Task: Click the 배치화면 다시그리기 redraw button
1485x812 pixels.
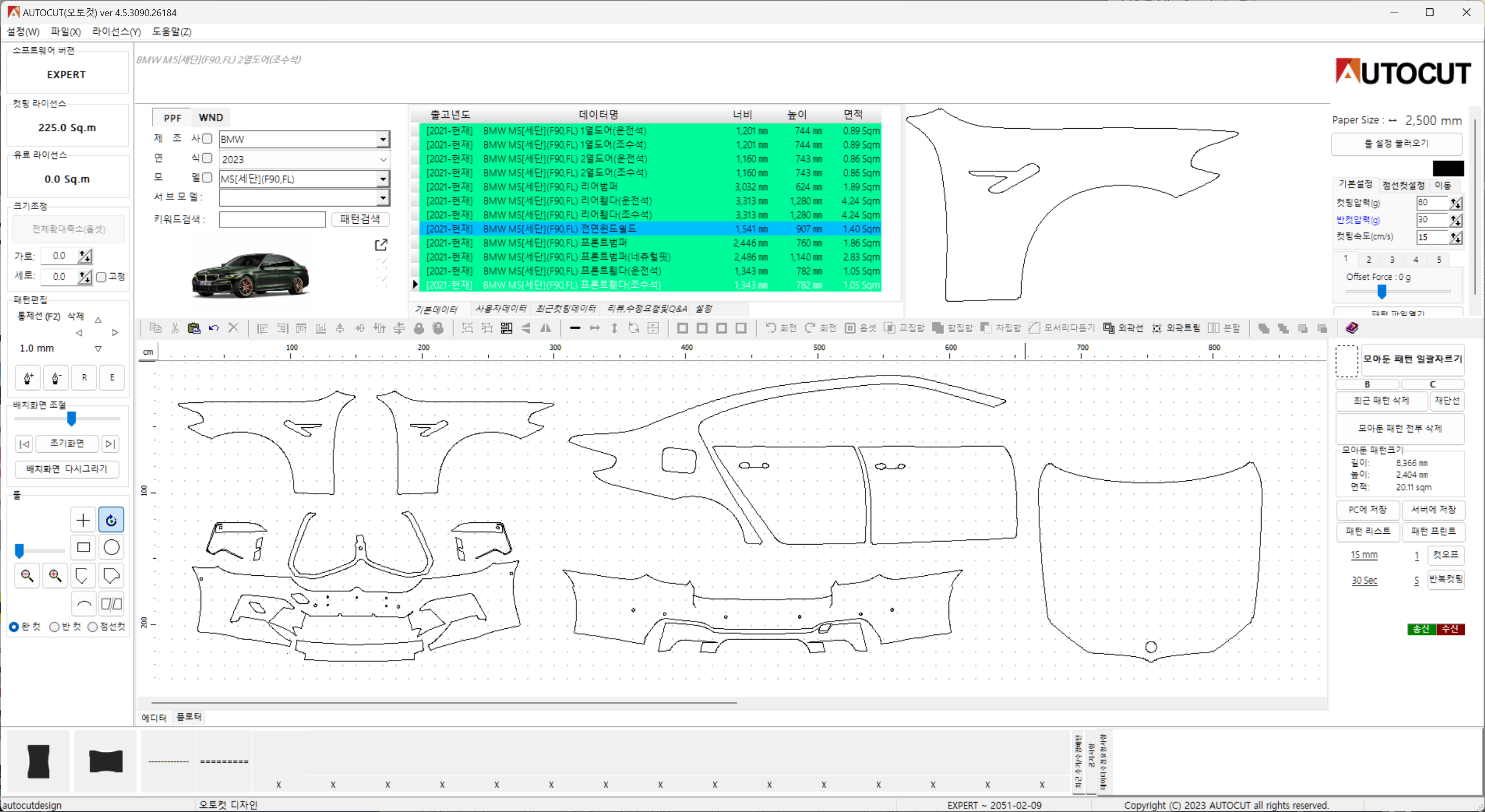Action: [x=67, y=469]
